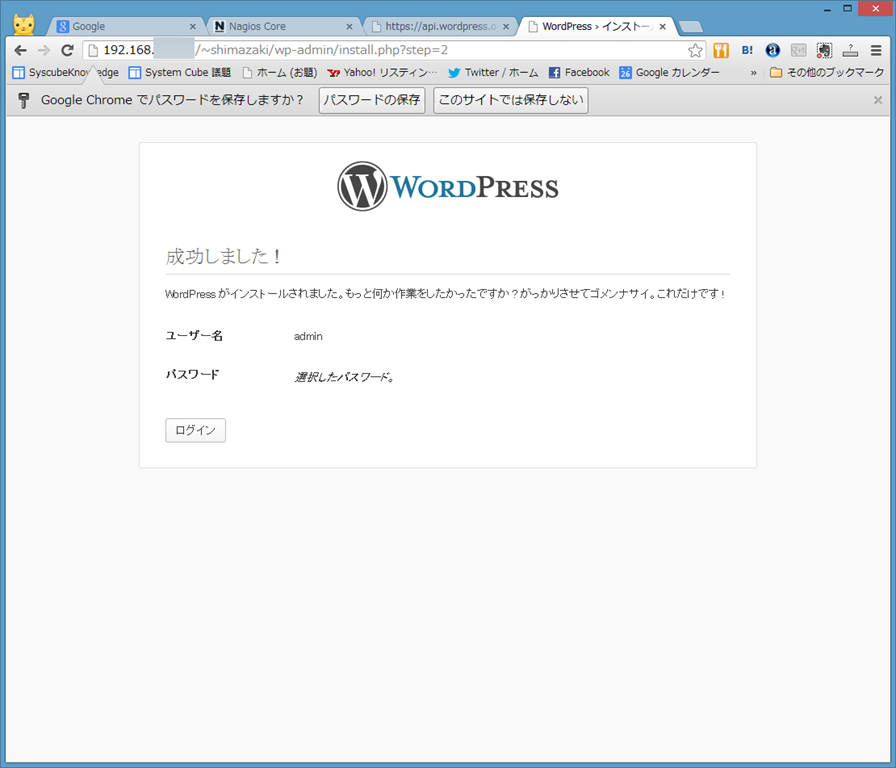Click このサイトでは保存しない button
Image resolution: width=896 pixels, height=768 pixels.
[x=511, y=101]
